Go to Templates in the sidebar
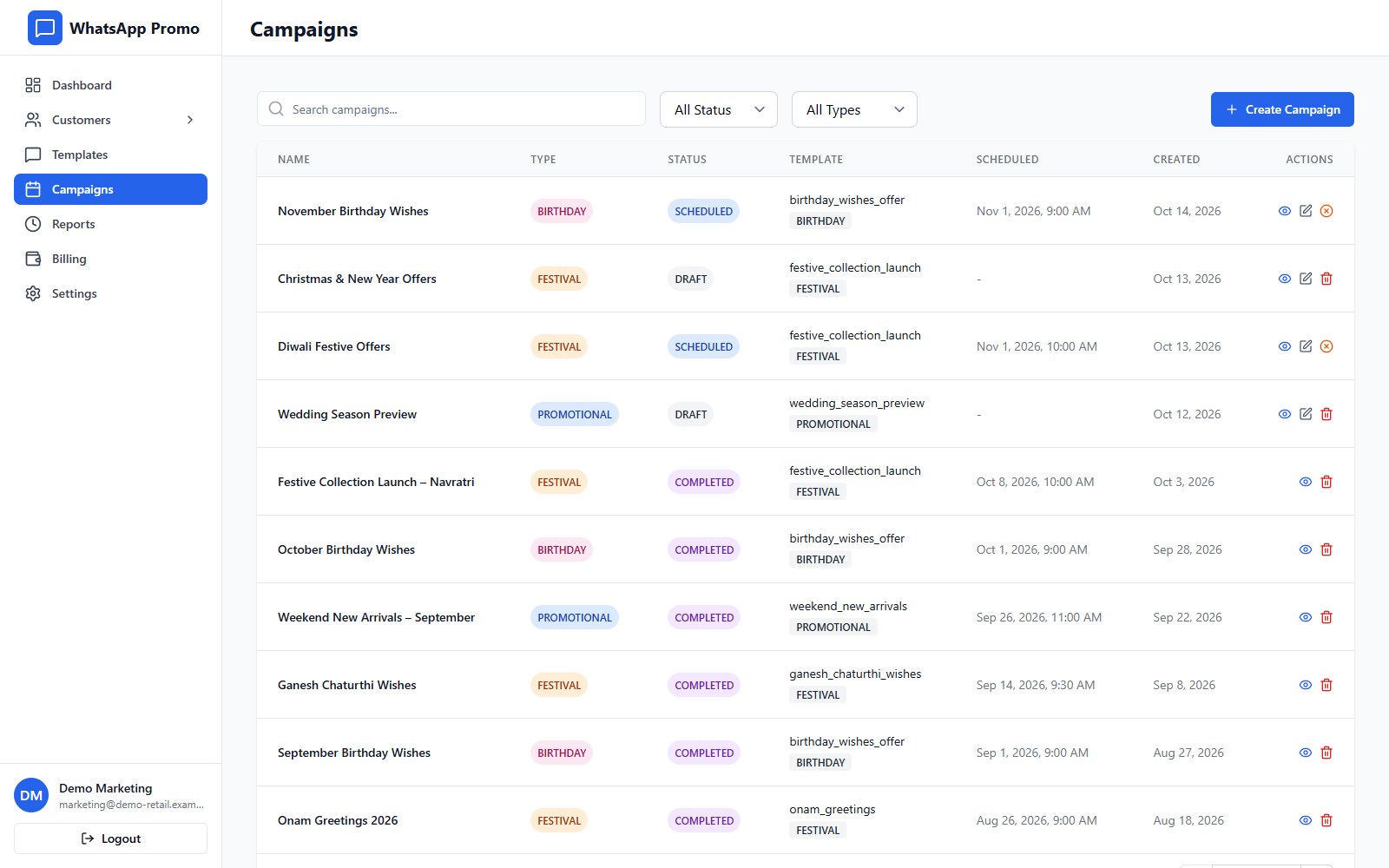 click(x=110, y=155)
